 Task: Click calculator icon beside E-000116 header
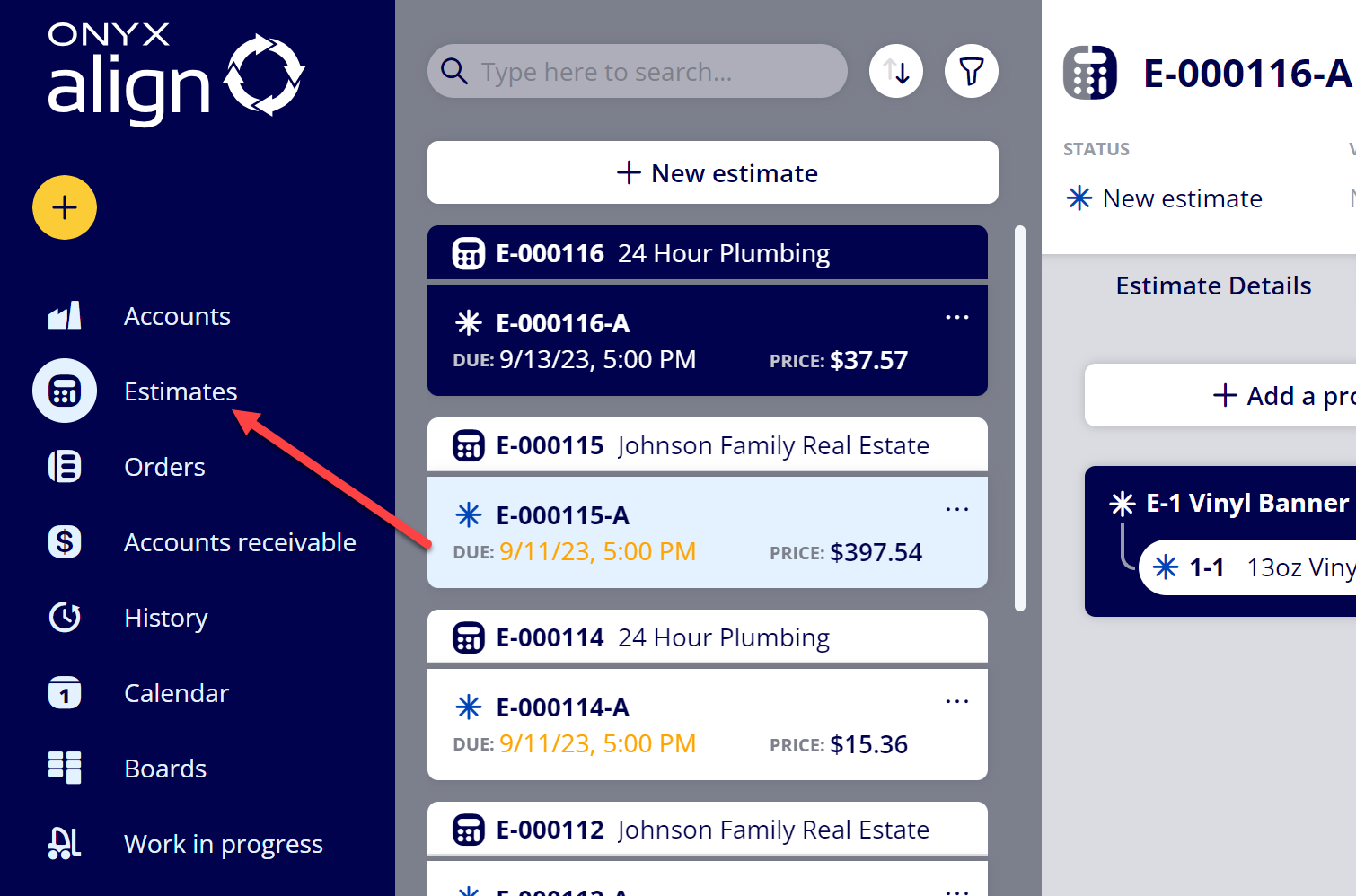[469, 253]
